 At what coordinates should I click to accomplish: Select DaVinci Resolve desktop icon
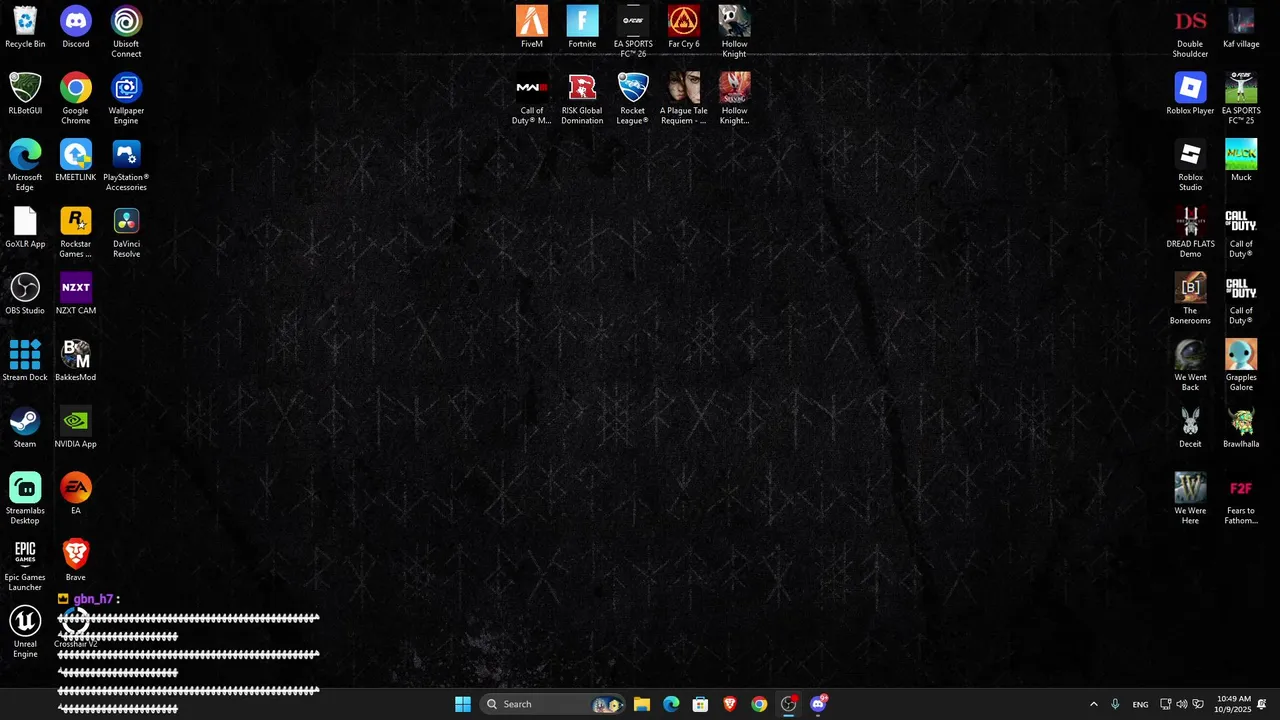[x=126, y=232]
